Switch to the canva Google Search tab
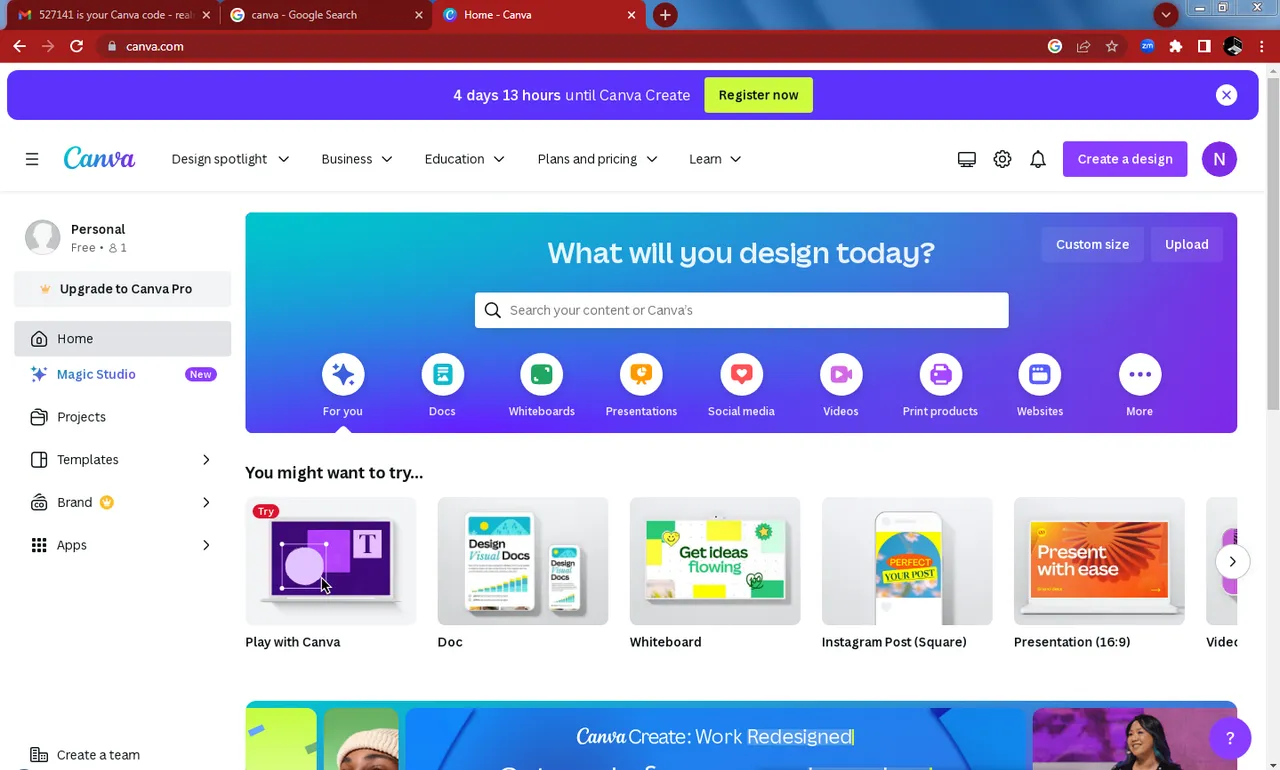Screen dimensions: 1280x770 325,15
